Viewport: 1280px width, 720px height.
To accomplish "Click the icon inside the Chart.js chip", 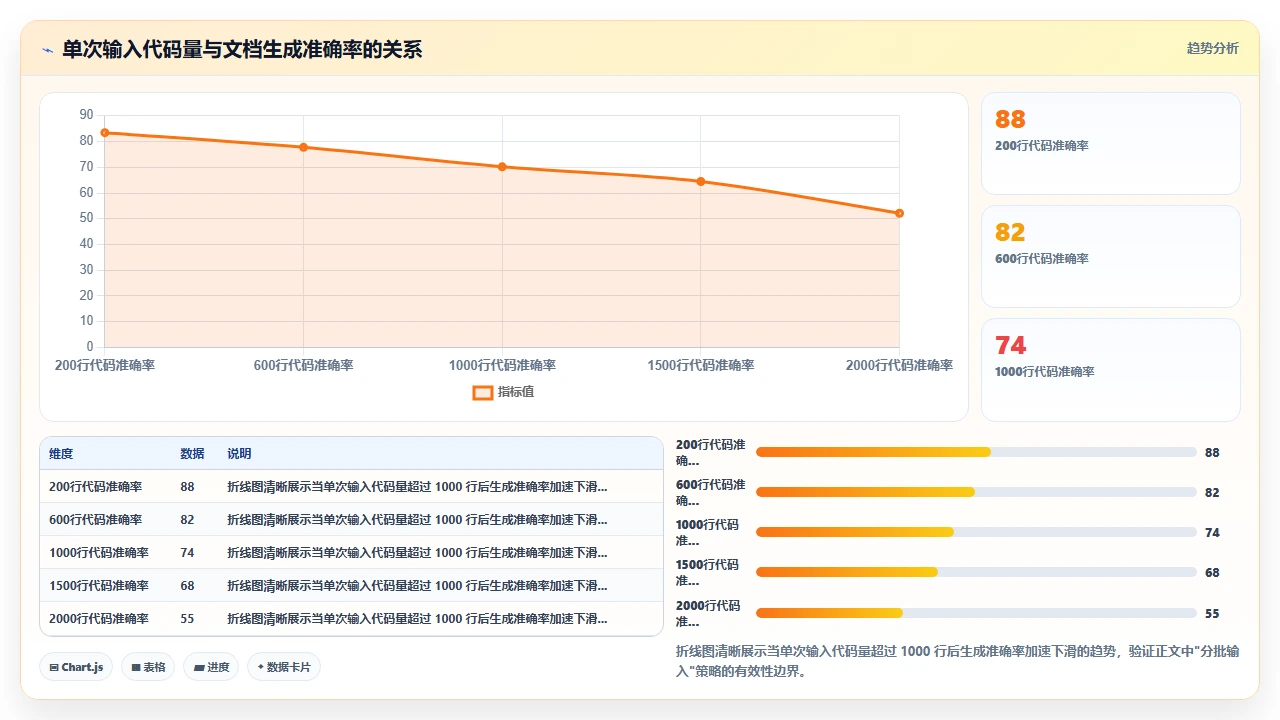I will [54, 667].
